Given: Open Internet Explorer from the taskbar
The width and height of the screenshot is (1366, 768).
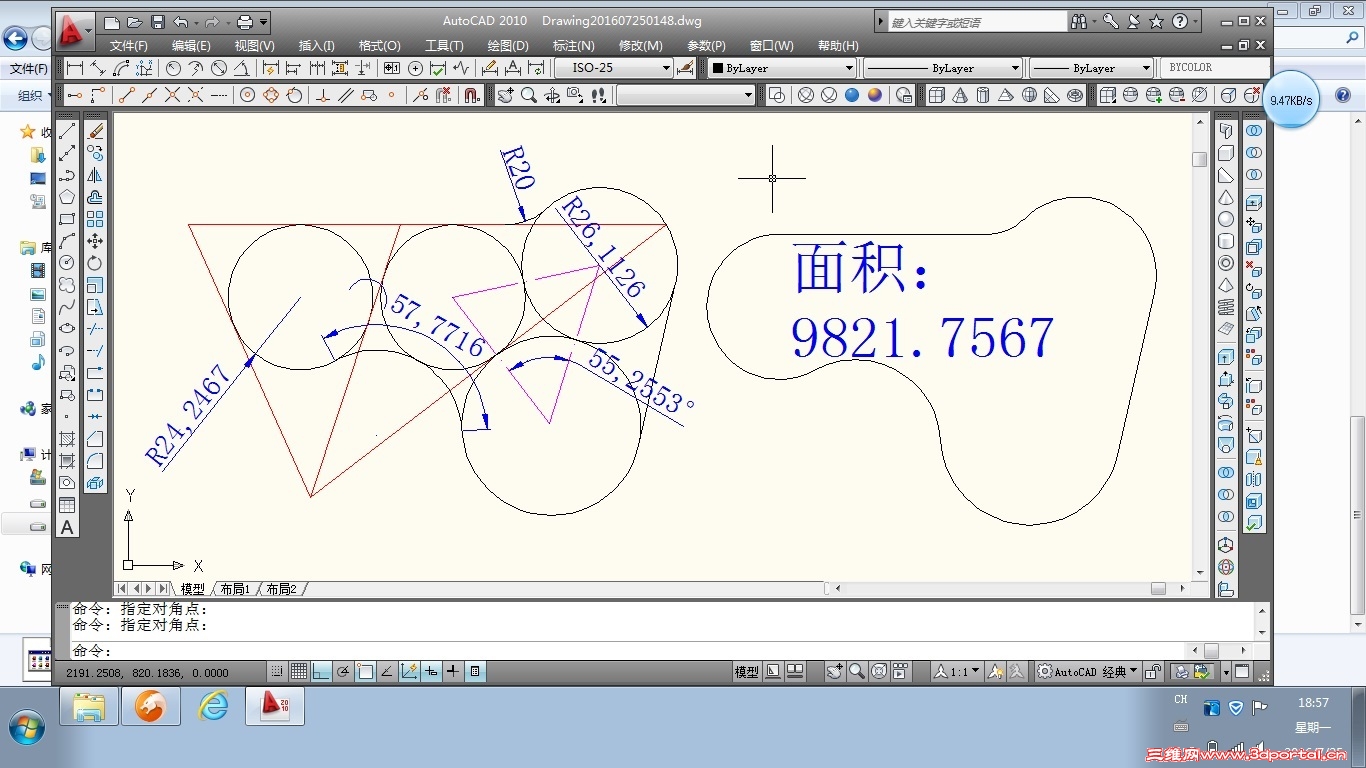Looking at the screenshot, I should [213, 707].
